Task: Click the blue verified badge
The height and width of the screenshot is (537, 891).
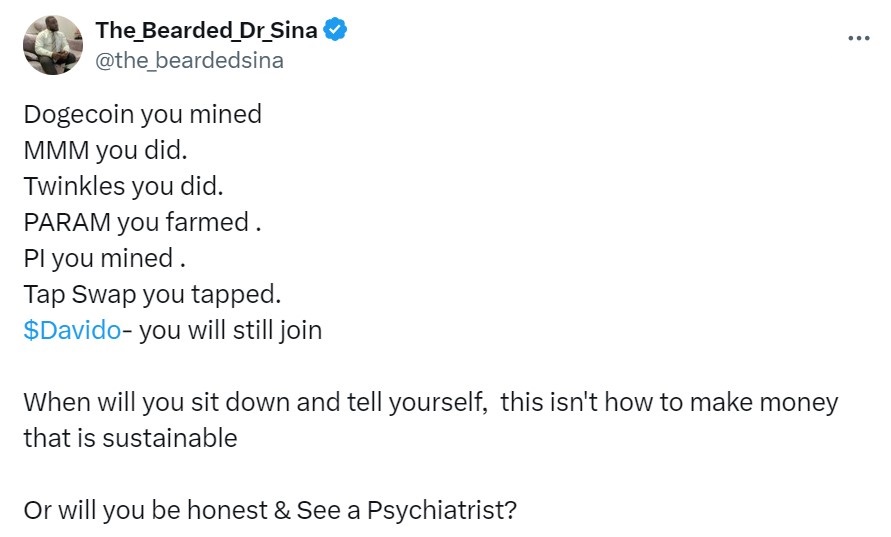Action: pos(335,30)
